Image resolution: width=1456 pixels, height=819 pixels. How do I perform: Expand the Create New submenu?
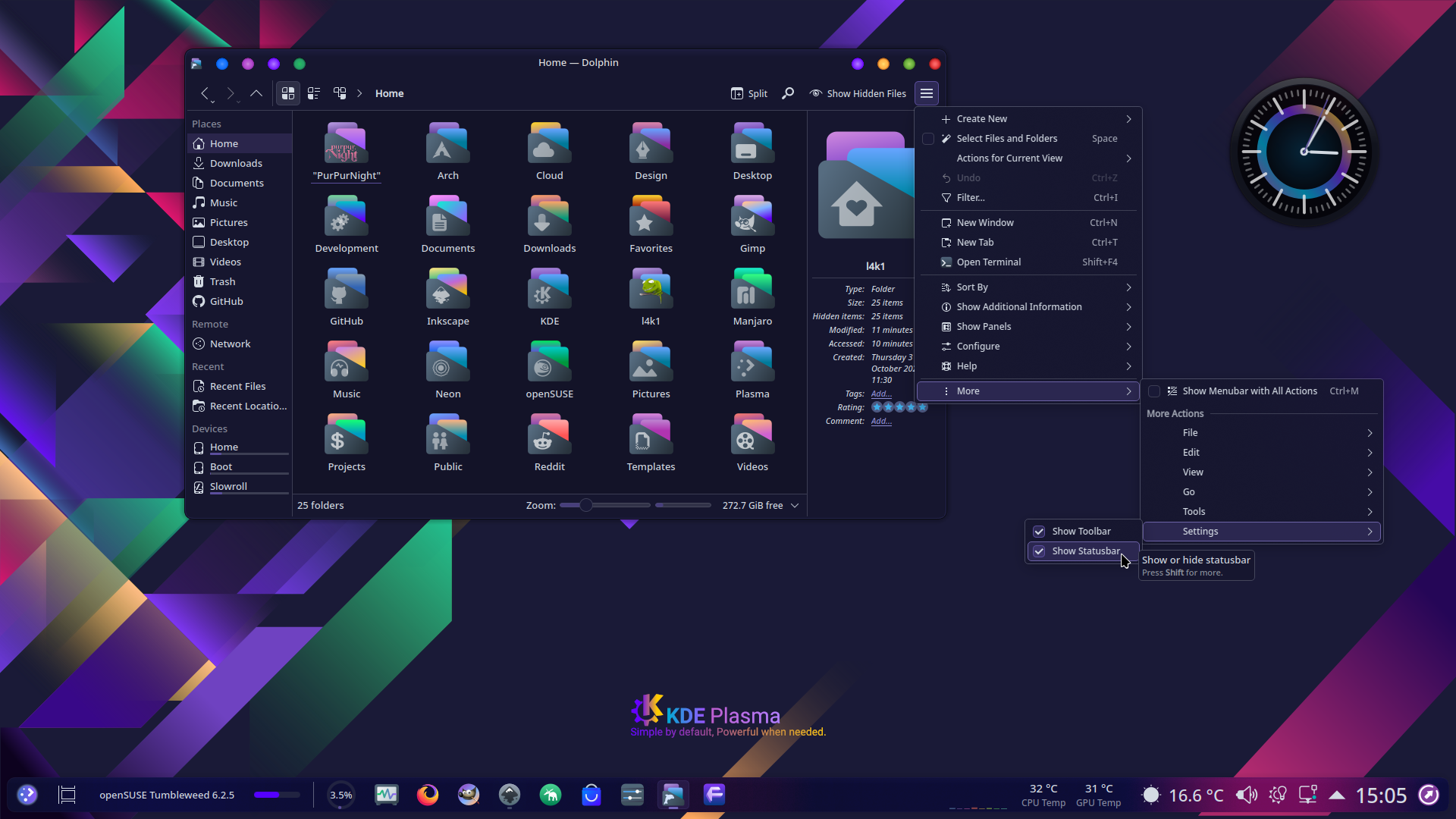tap(1030, 119)
